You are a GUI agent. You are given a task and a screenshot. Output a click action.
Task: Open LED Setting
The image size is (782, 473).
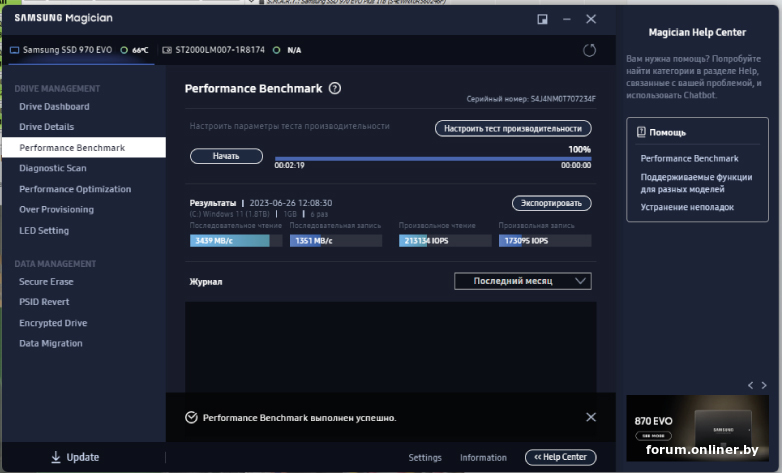[44, 231]
